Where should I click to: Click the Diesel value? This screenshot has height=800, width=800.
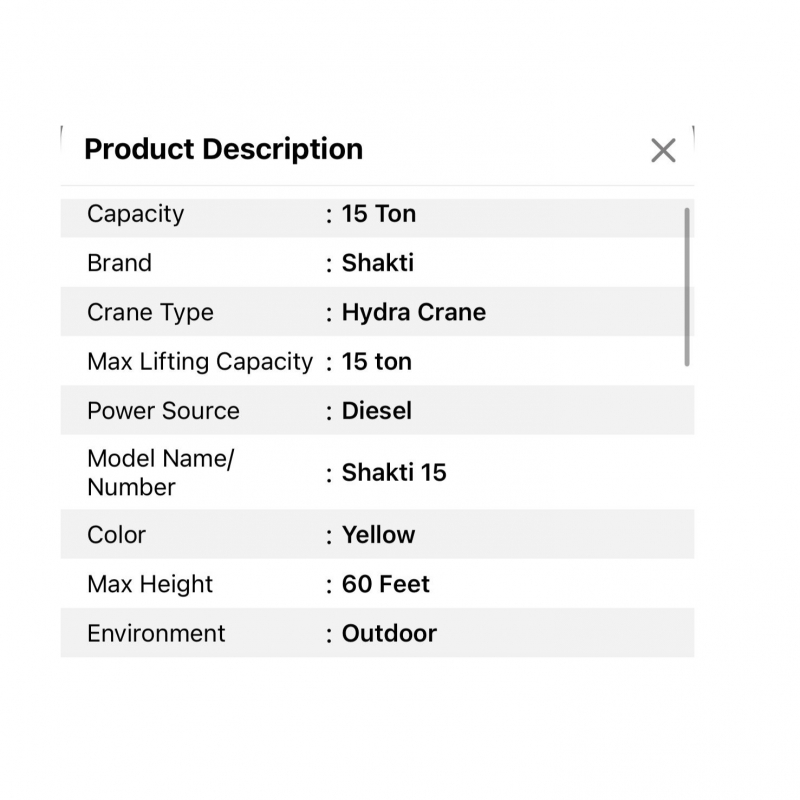pos(377,411)
